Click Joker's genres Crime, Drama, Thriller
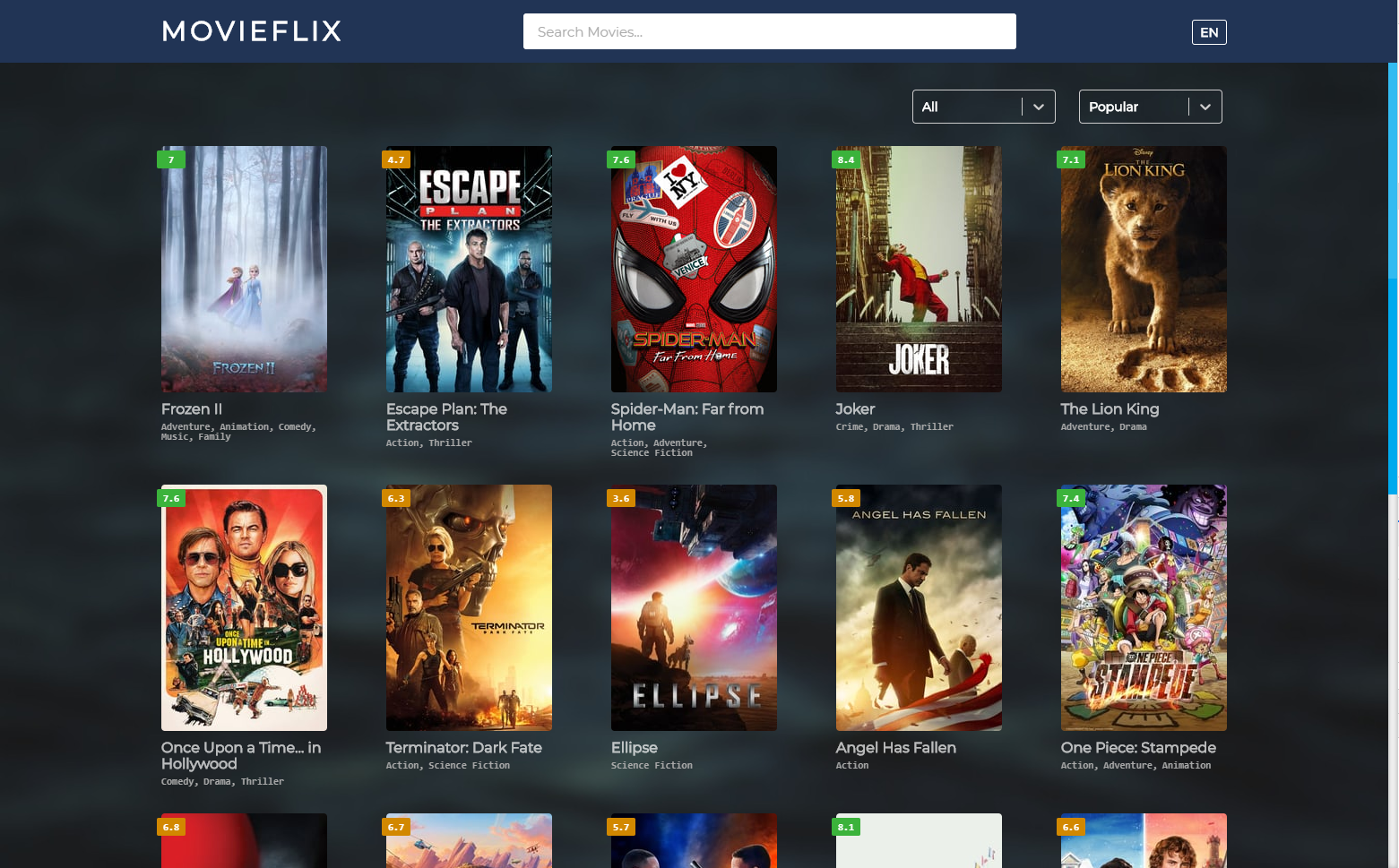This screenshot has height=868, width=1399. (x=894, y=427)
